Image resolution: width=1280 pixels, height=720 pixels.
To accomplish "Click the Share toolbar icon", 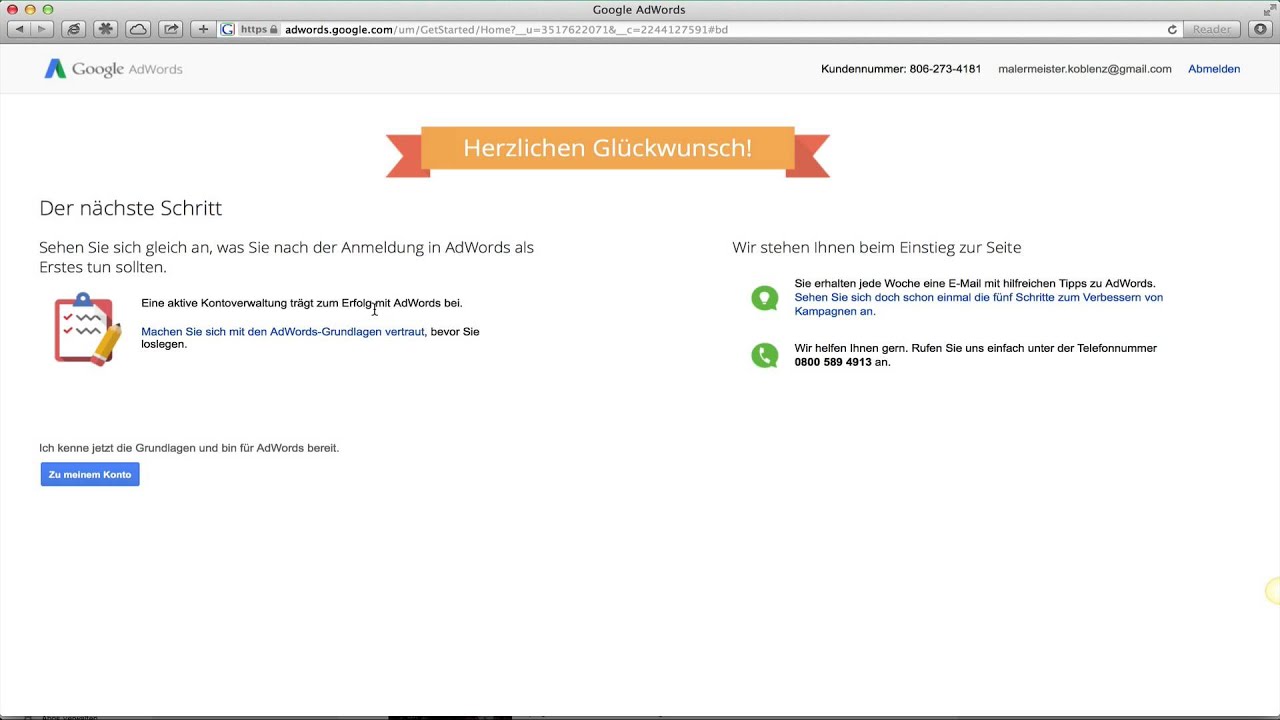I will tap(171, 29).
